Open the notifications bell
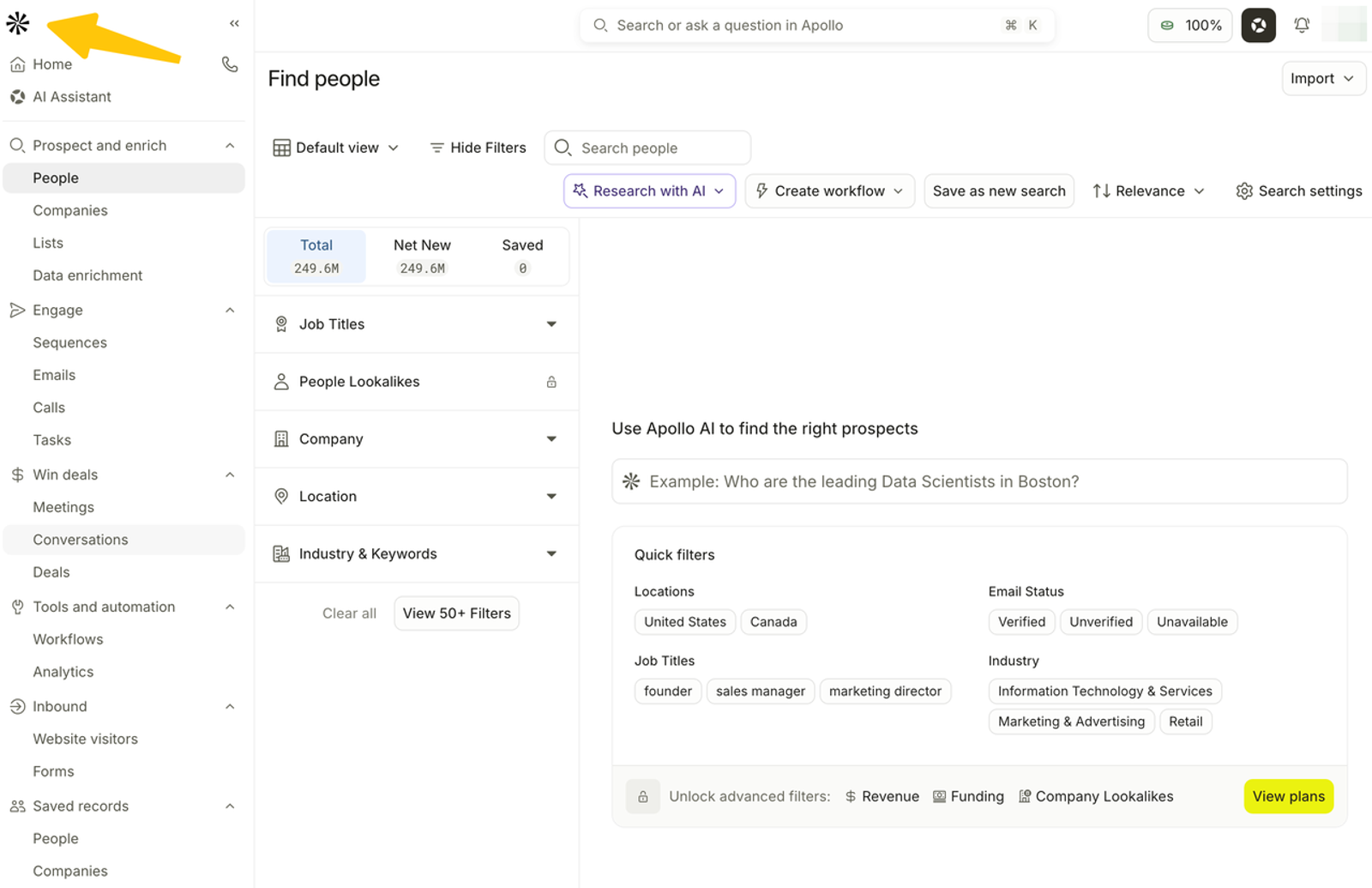 pyautogui.click(x=1302, y=25)
